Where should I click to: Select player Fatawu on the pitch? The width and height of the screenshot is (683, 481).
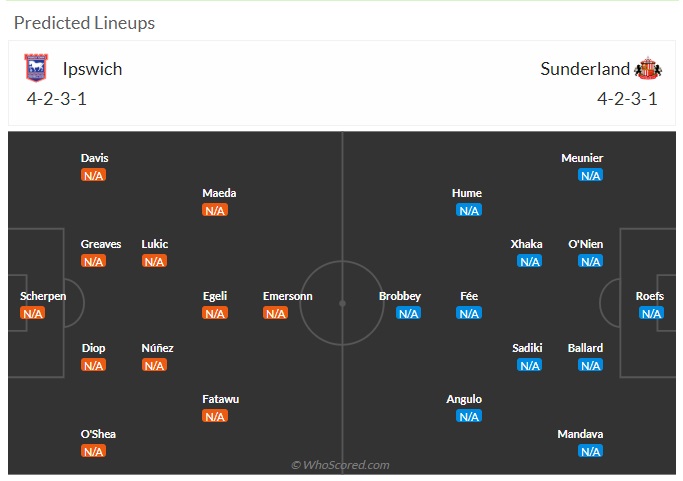tap(220, 399)
